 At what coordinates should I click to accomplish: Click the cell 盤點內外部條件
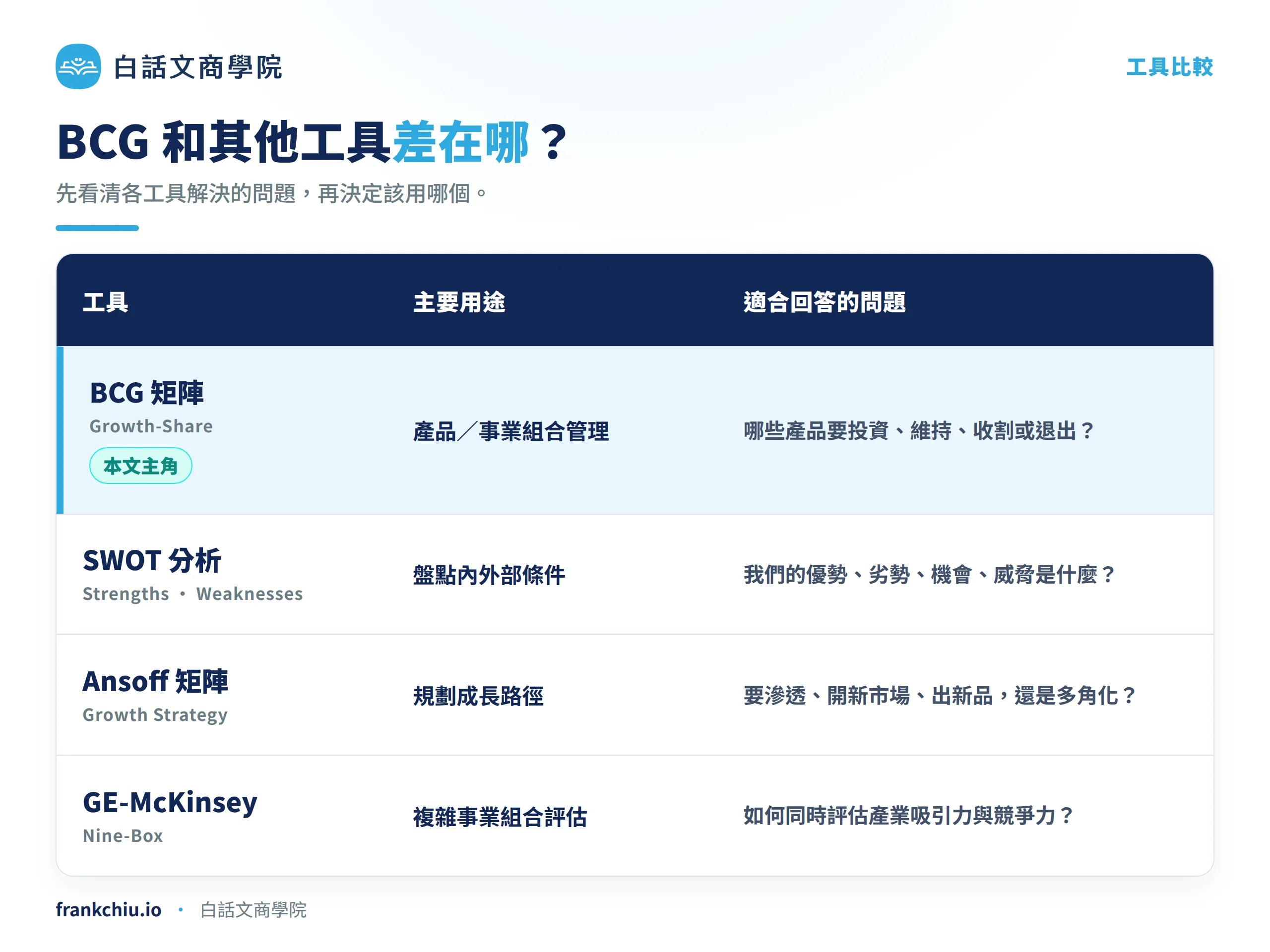pos(489,575)
